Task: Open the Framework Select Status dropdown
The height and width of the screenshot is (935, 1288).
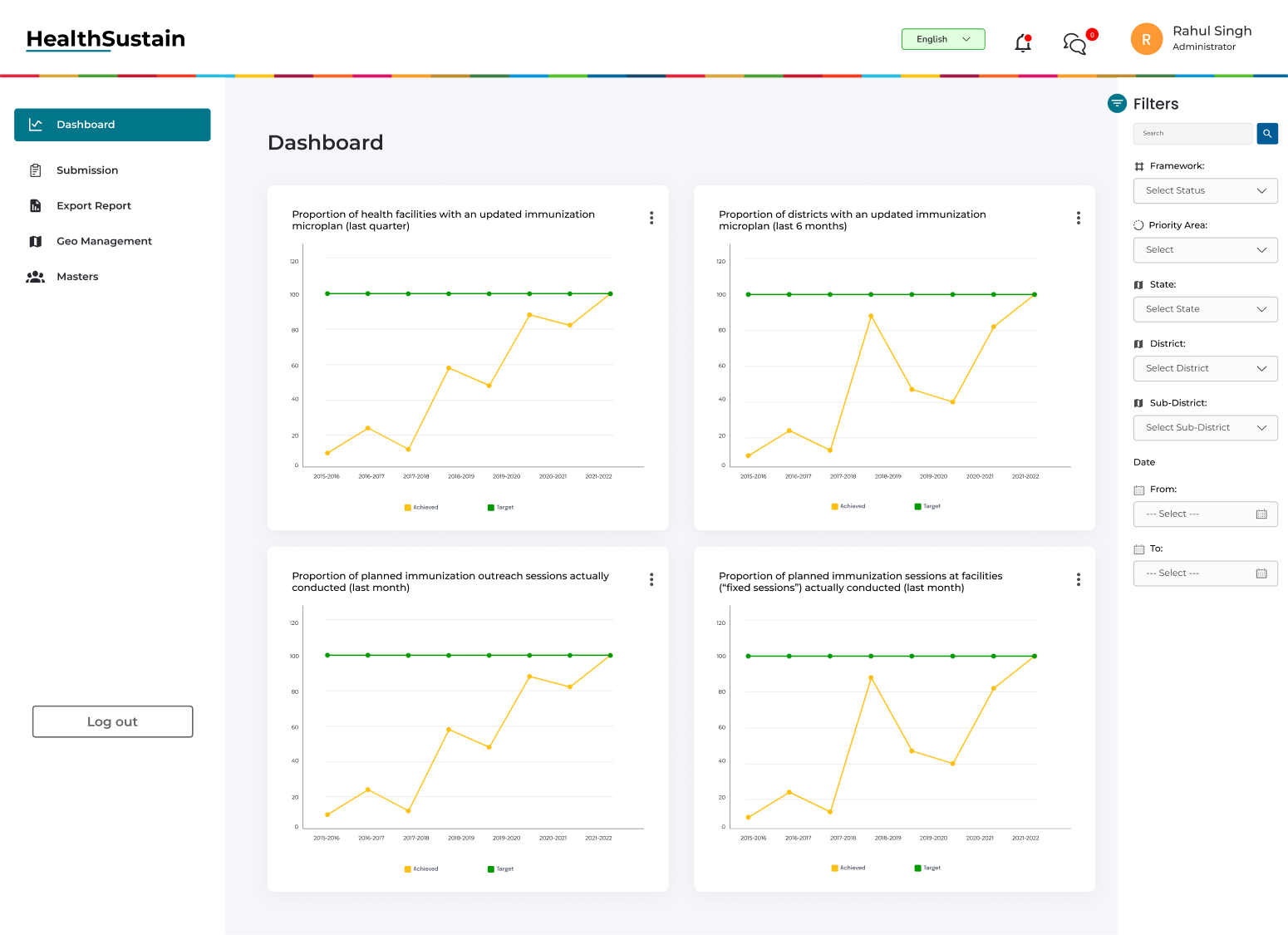Action: 1205,190
